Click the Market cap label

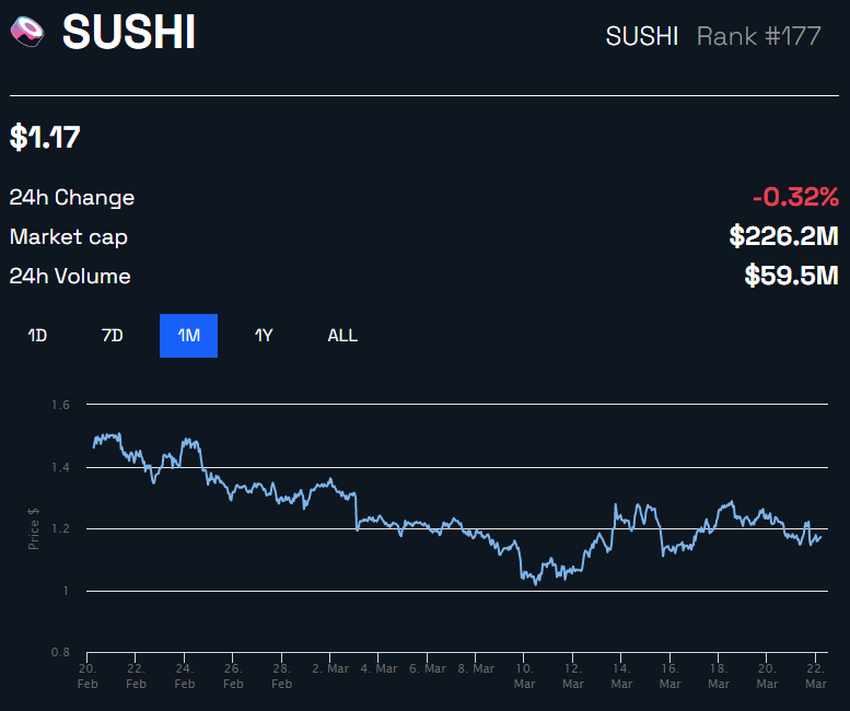[68, 237]
